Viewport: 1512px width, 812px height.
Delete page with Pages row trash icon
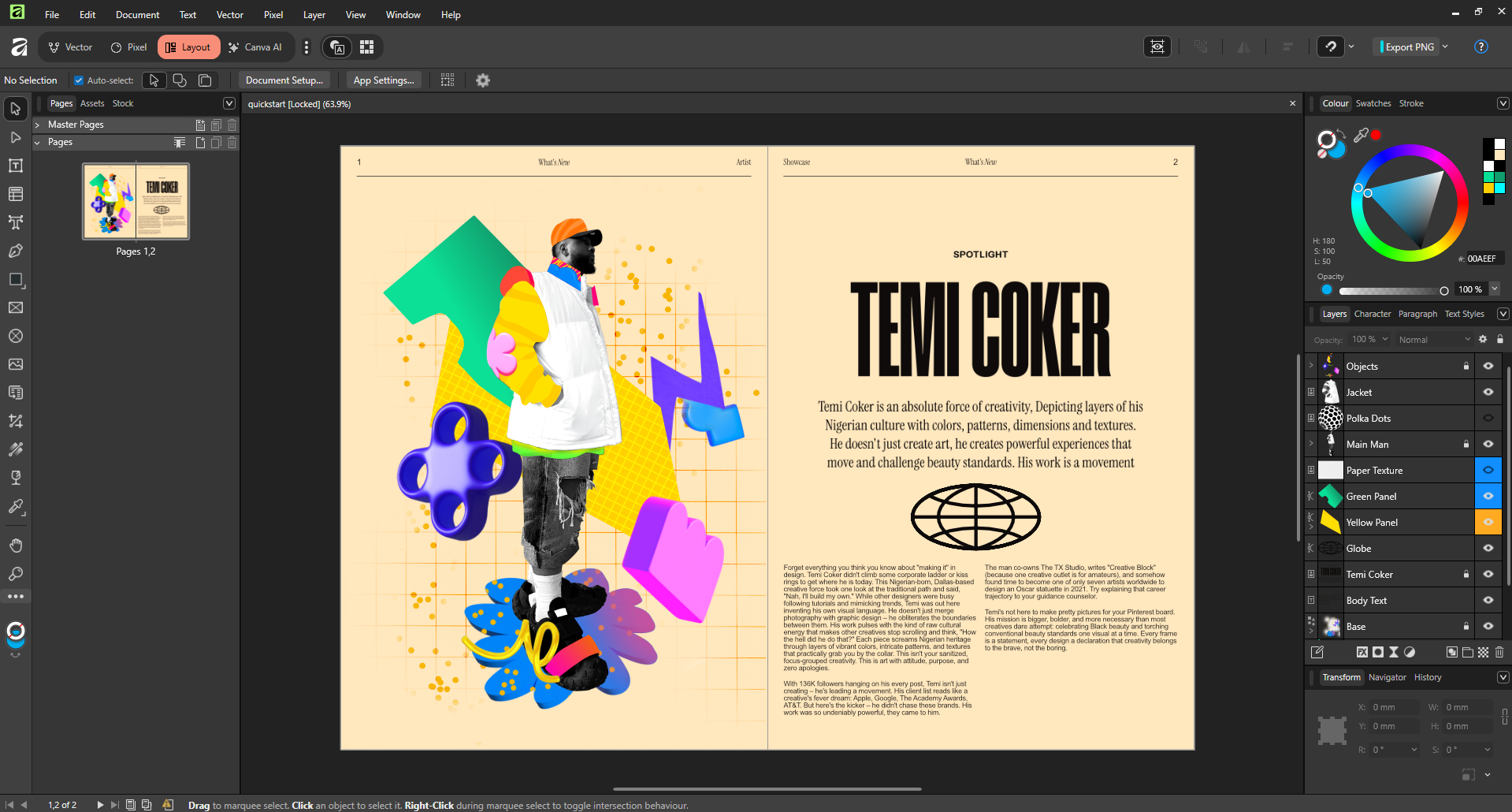(x=232, y=143)
